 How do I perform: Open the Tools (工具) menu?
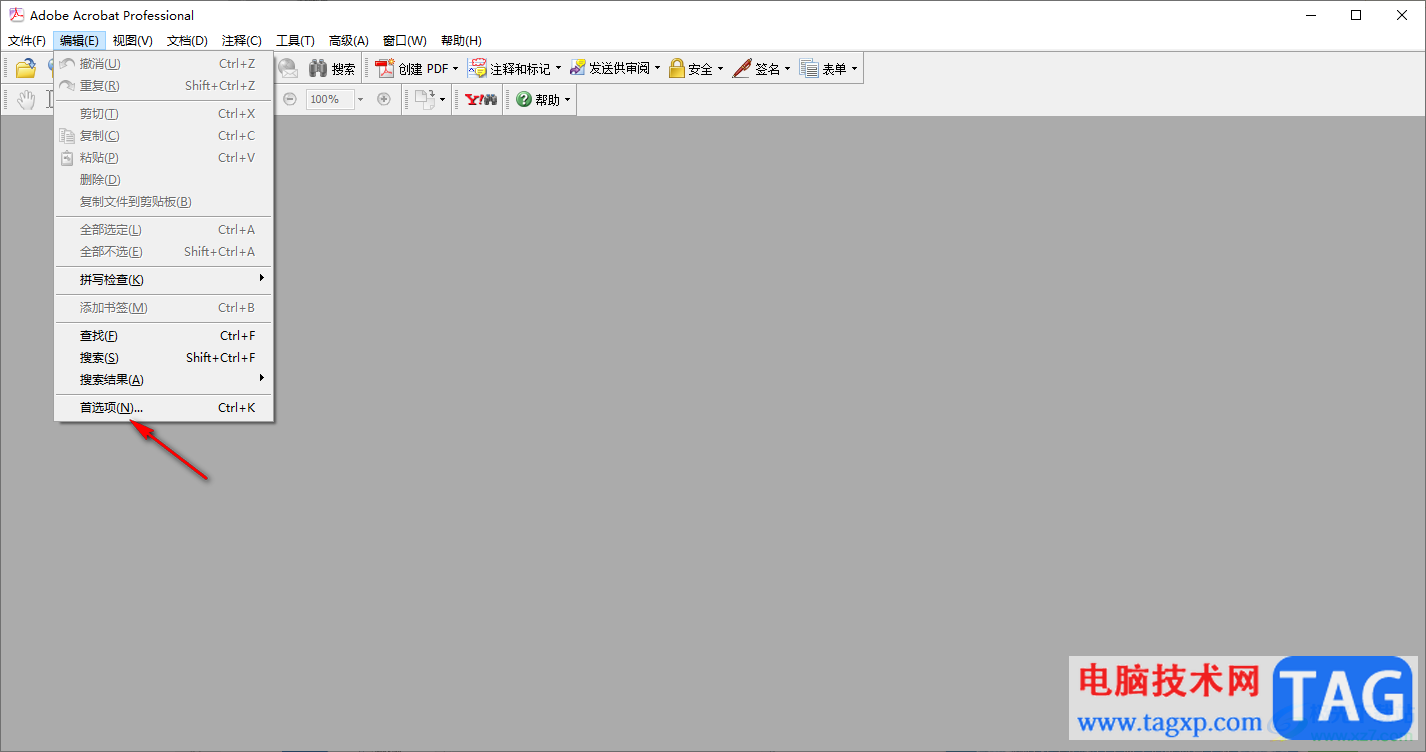tap(295, 41)
